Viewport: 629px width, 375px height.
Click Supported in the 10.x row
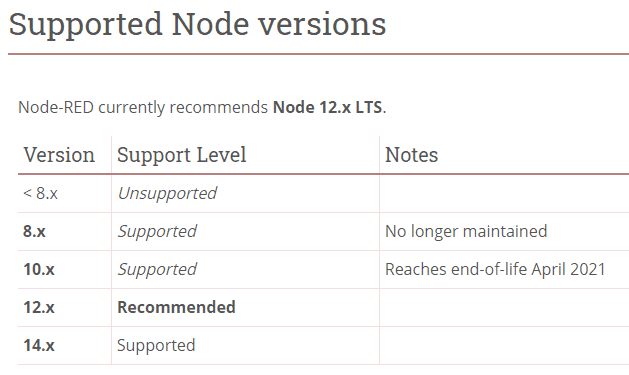coord(157,270)
